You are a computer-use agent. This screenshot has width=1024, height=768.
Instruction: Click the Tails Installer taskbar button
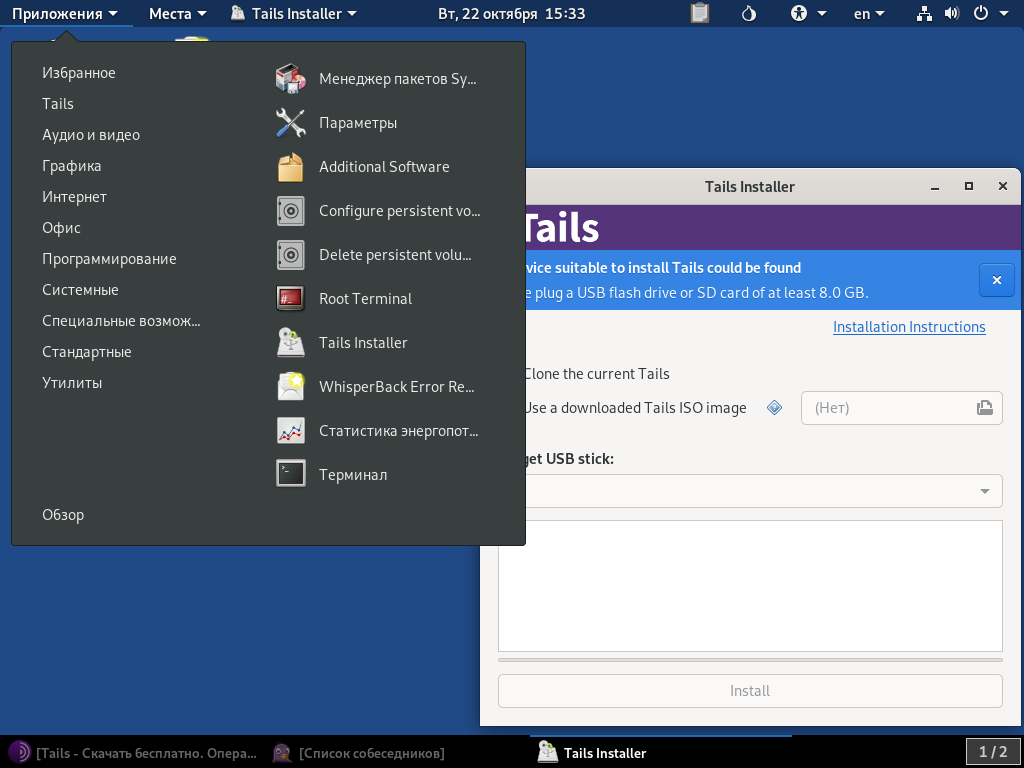[x=660, y=753]
